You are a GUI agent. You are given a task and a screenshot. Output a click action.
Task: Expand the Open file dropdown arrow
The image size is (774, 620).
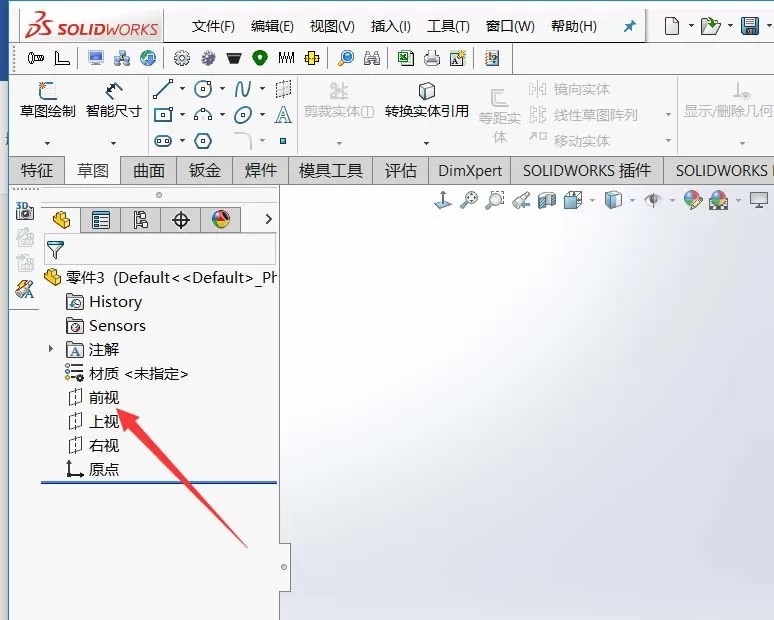point(730,25)
